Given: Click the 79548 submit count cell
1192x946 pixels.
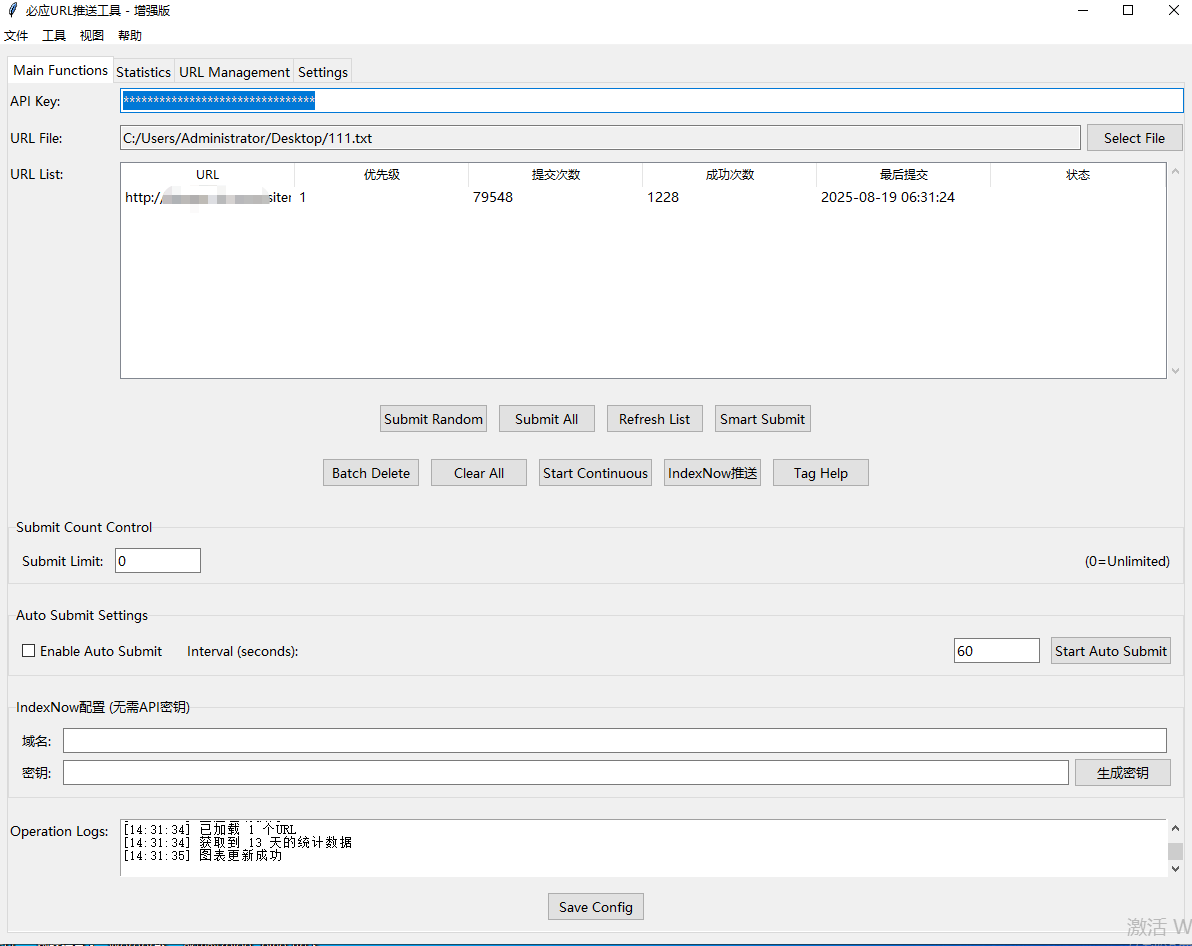Looking at the screenshot, I should 493,198.
